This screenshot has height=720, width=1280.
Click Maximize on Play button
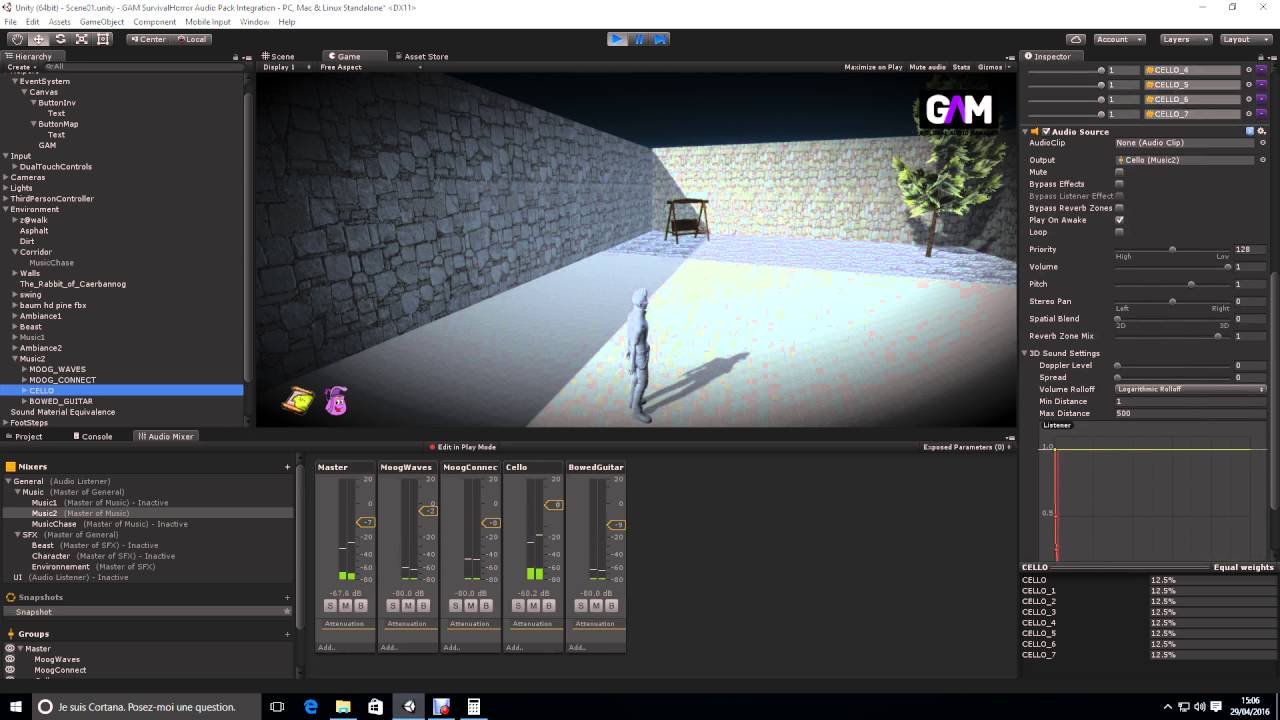coord(873,67)
